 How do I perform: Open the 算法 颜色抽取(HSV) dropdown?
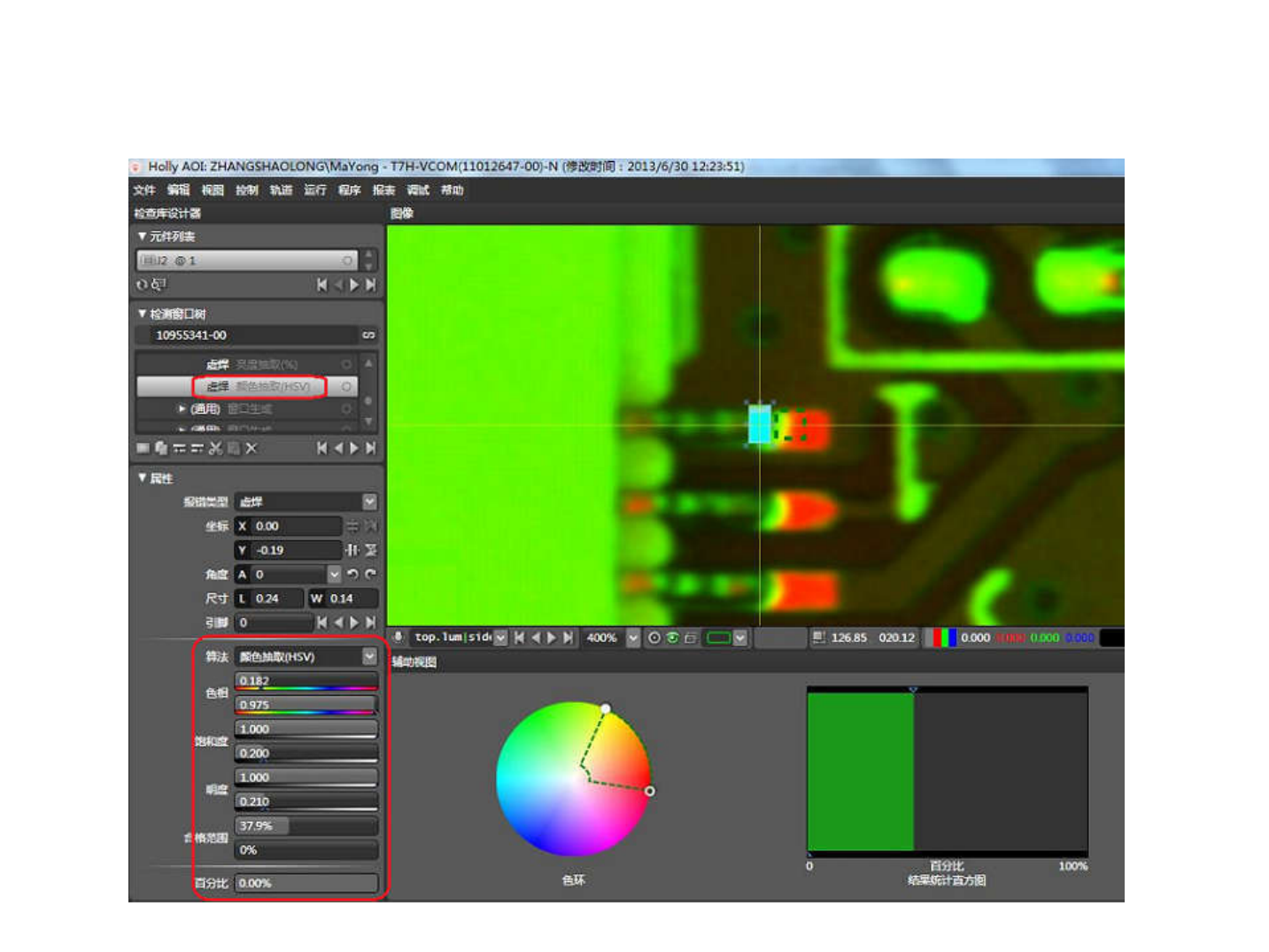(x=369, y=656)
